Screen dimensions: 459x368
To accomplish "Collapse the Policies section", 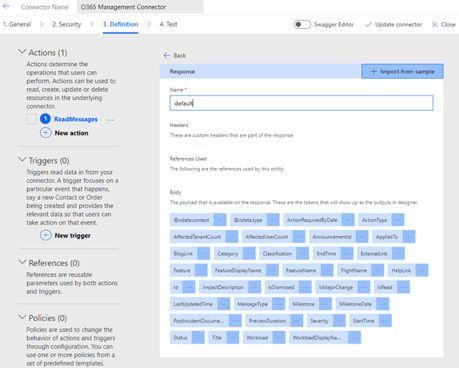I will pyautogui.click(x=22, y=317).
